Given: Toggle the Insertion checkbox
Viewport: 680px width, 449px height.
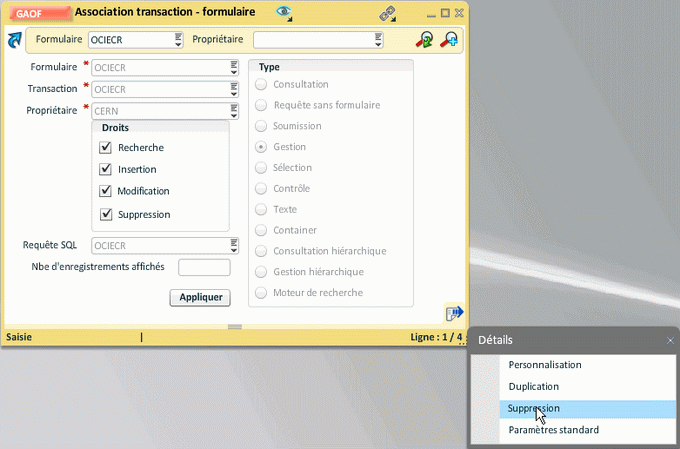Looking at the screenshot, I should [105, 169].
